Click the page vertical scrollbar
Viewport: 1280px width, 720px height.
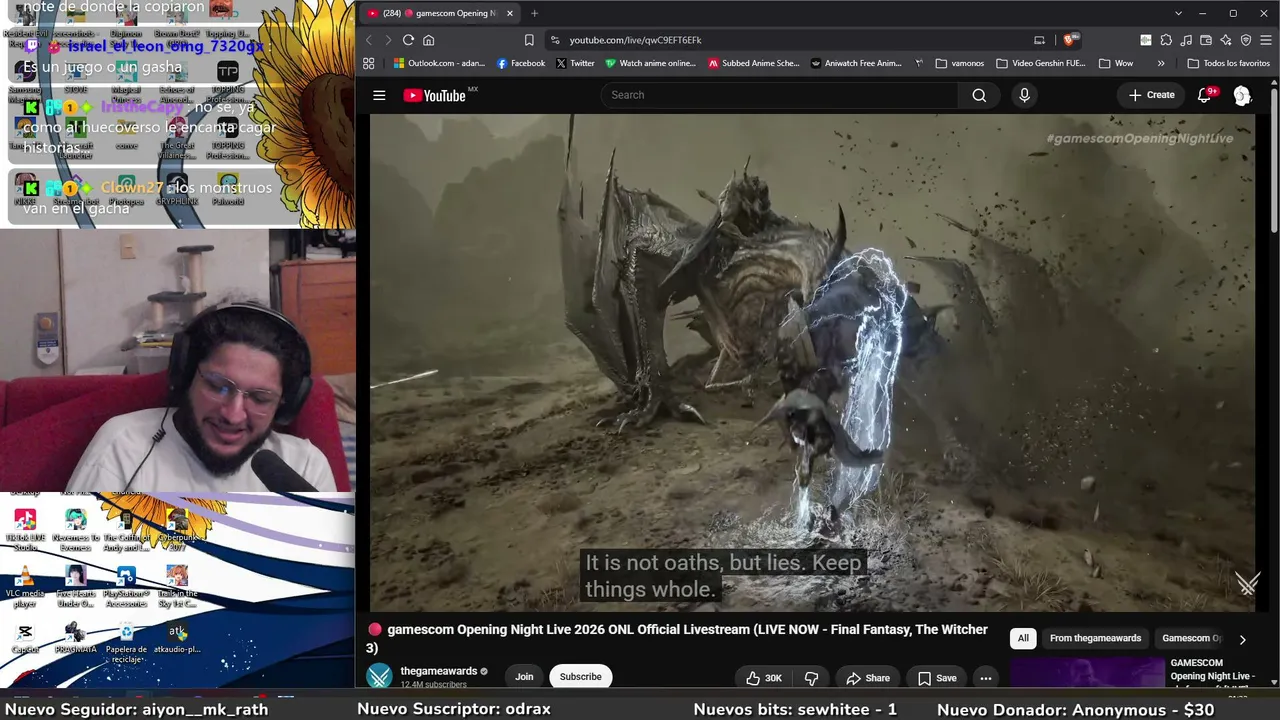pyautogui.click(x=1274, y=160)
